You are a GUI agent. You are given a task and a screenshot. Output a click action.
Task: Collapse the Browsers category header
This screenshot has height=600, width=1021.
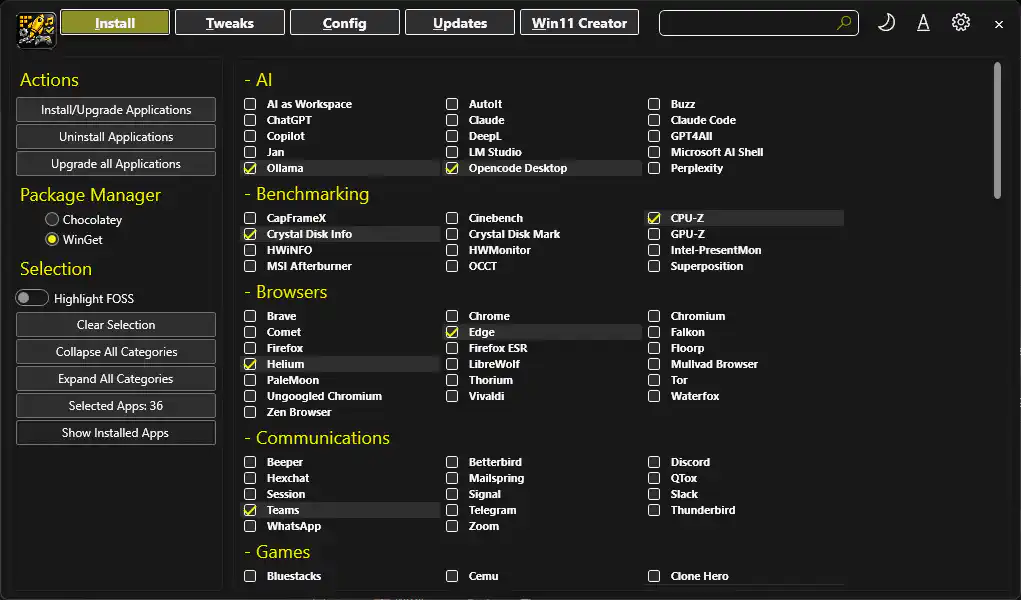pos(285,291)
